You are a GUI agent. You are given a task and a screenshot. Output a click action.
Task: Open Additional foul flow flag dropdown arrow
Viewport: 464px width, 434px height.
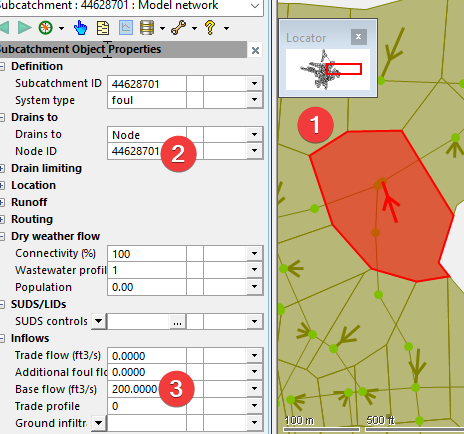254,372
